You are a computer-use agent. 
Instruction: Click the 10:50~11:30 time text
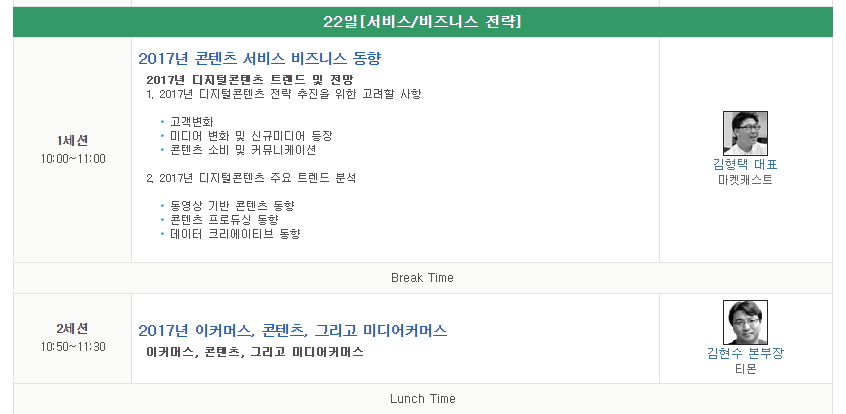coord(73,347)
